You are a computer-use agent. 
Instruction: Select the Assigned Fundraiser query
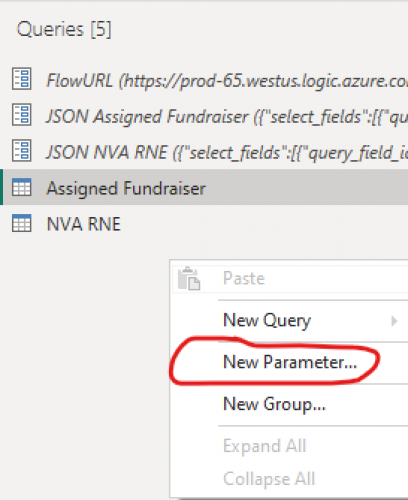206,187
